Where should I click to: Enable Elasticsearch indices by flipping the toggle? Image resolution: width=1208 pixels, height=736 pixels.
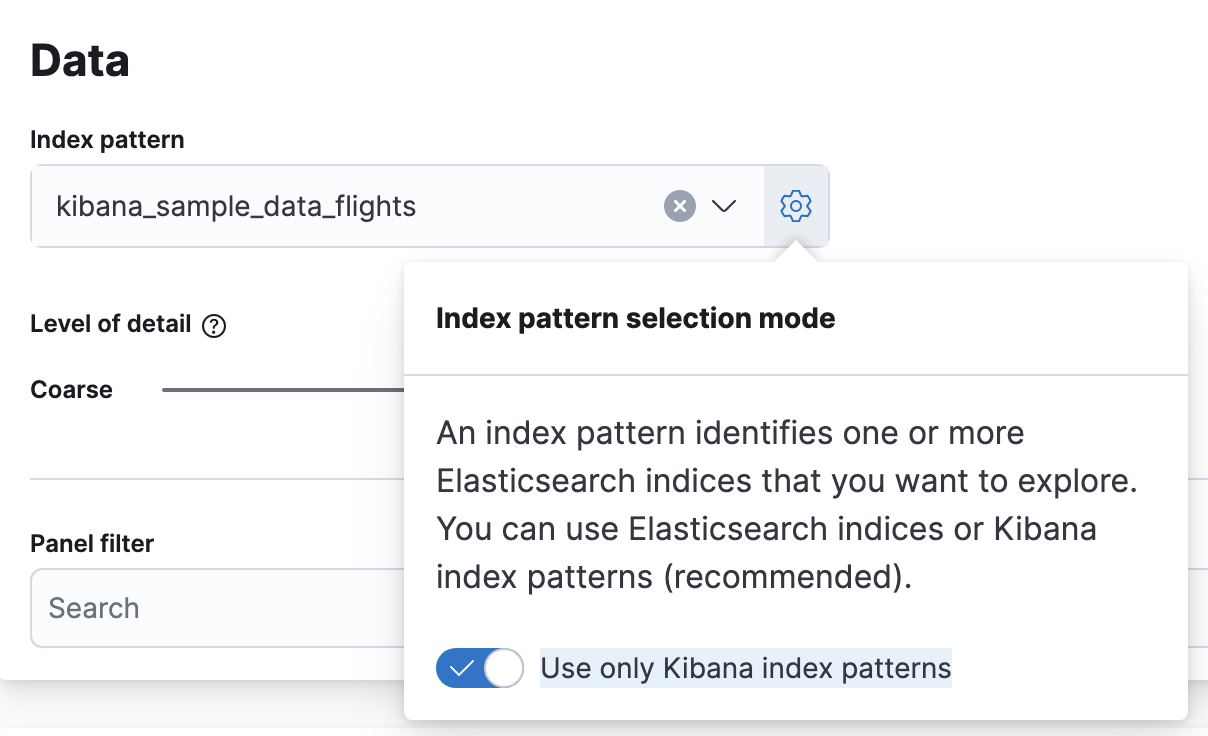[480, 668]
